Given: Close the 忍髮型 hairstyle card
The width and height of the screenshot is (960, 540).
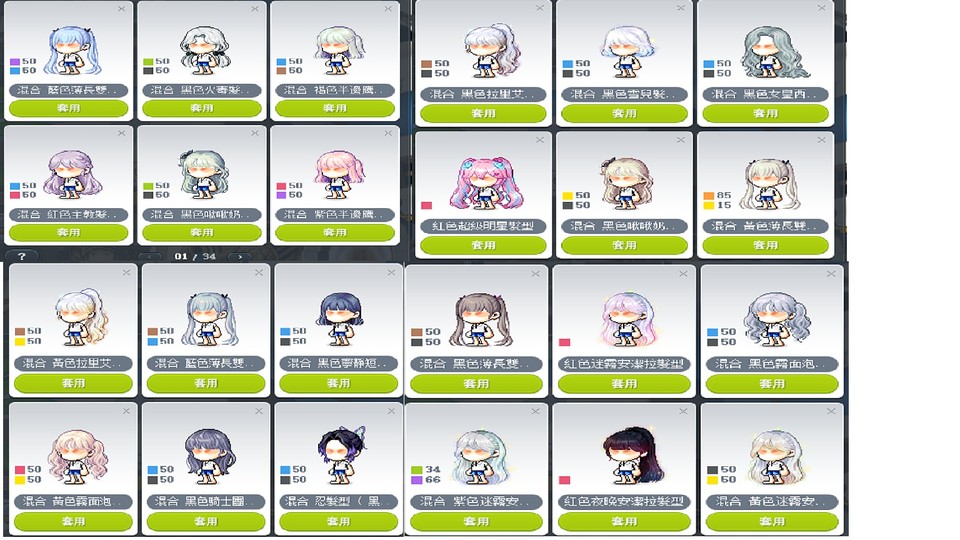Looking at the screenshot, I should (x=391, y=411).
